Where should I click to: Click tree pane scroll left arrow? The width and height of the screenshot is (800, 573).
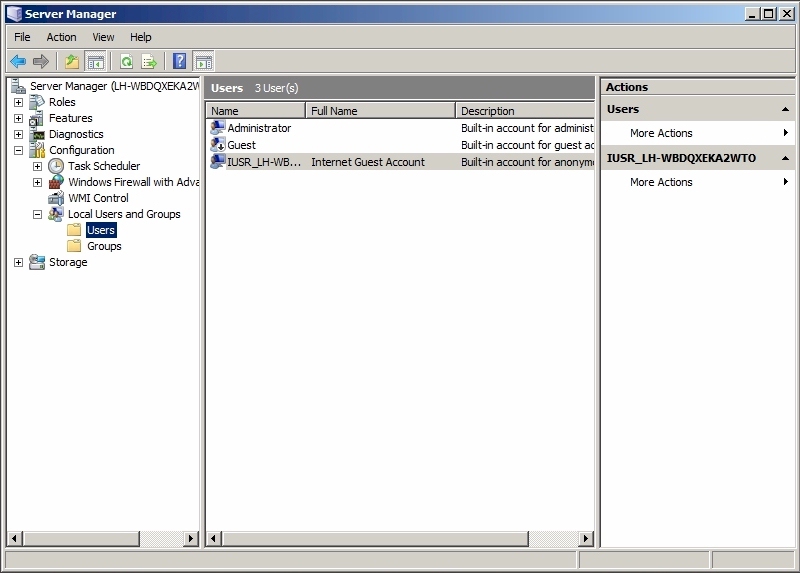14,538
